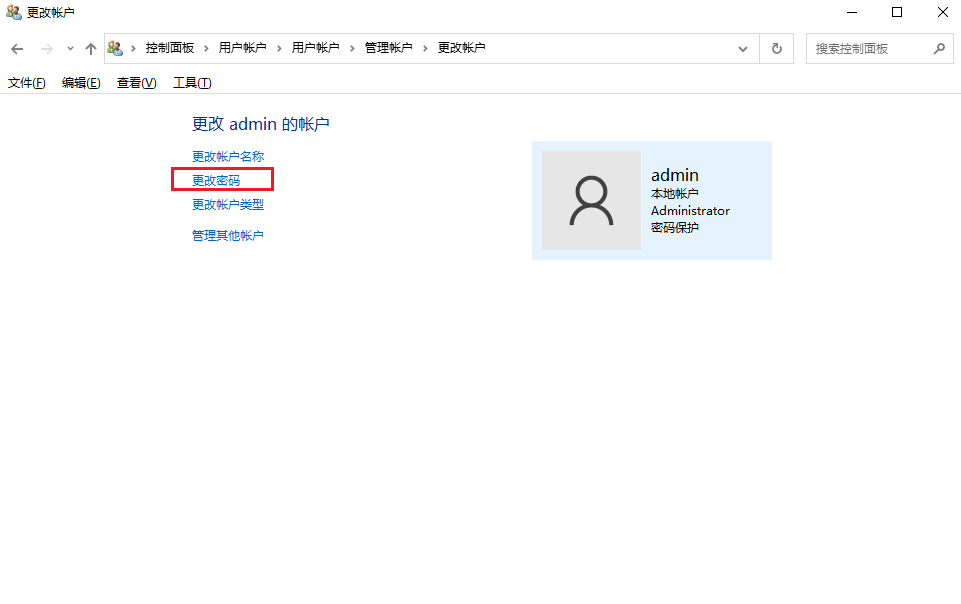Open the 查看 menu
The height and width of the screenshot is (604, 961).
[x=135, y=82]
